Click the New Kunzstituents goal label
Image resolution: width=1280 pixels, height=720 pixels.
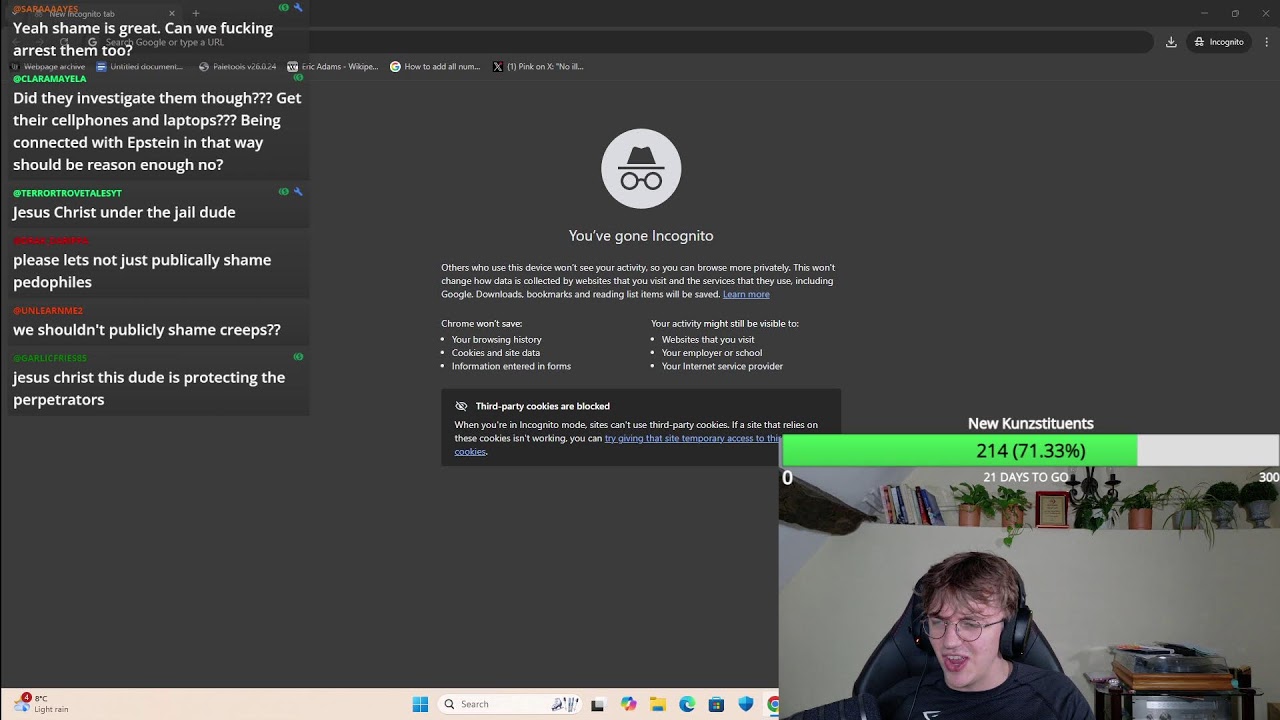click(1030, 424)
